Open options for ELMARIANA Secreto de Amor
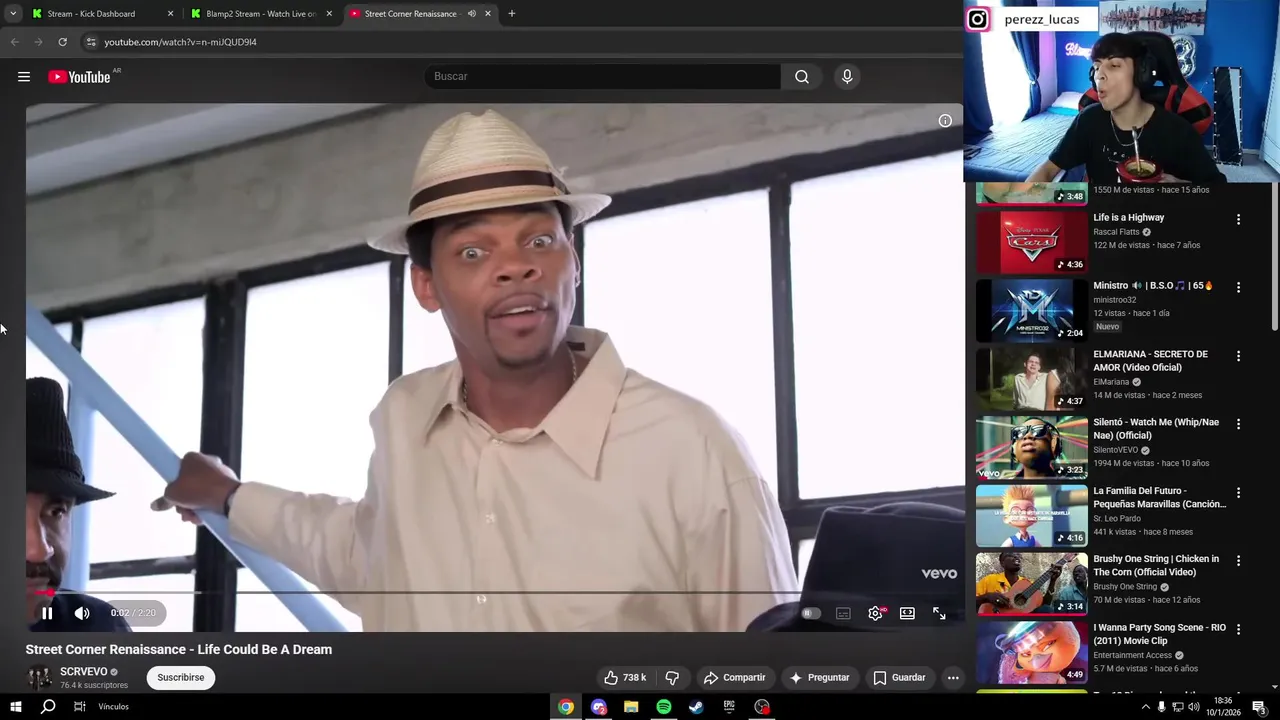This screenshot has height=720, width=1280. point(1238,356)
